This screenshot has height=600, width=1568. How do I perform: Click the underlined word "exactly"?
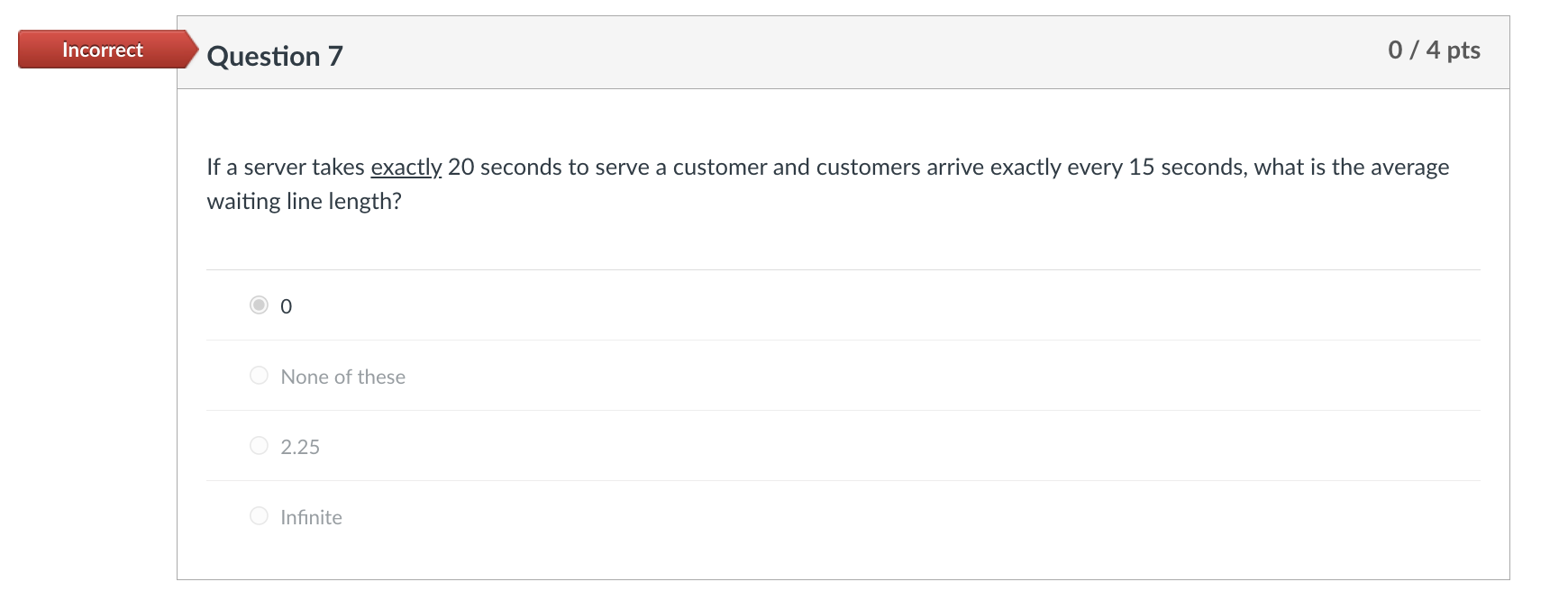tap(405, 166)
